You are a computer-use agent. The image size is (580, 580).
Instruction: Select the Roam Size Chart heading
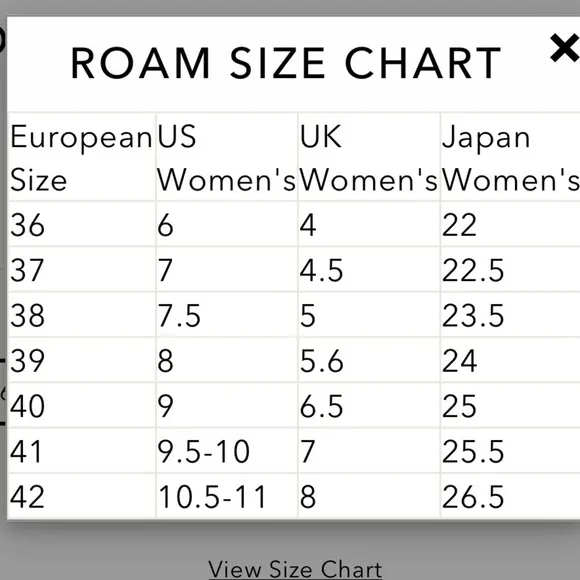point(286,63)
